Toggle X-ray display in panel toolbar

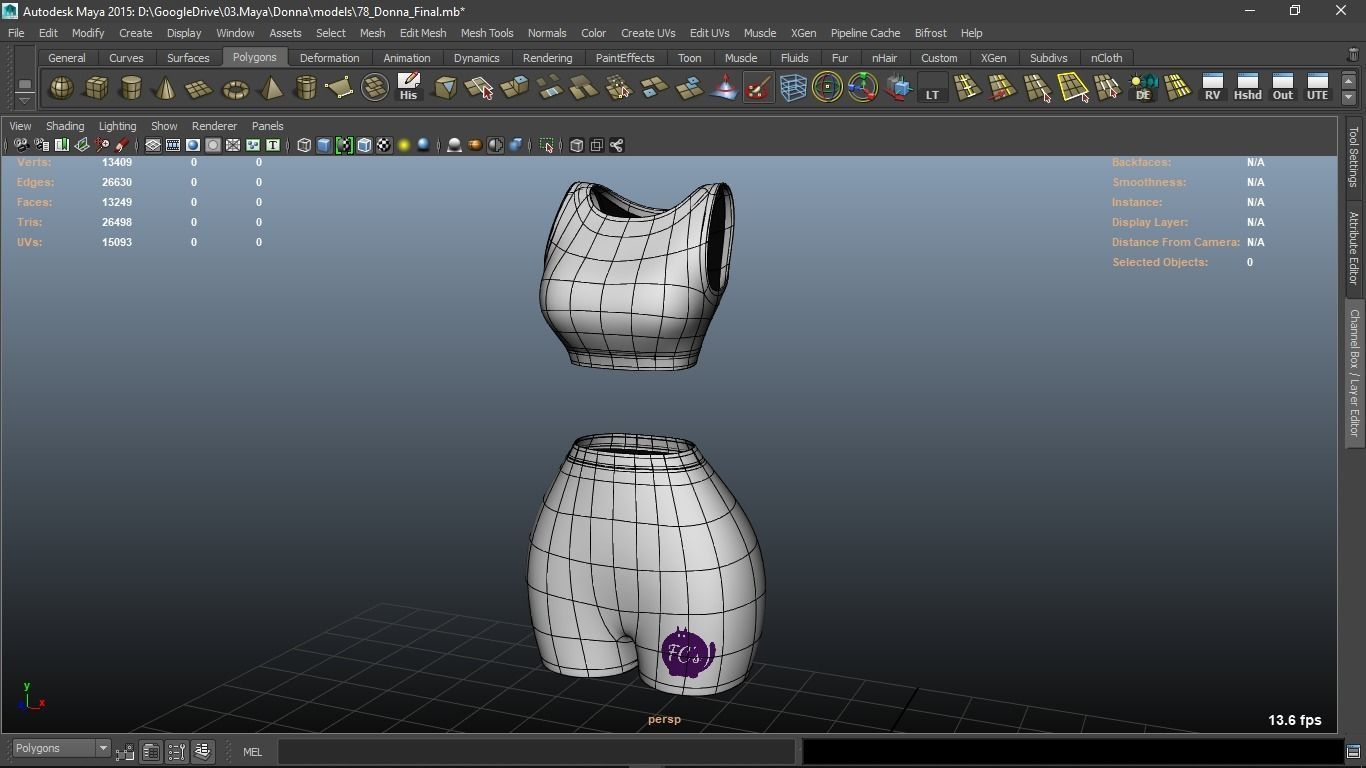pos(576,145)
